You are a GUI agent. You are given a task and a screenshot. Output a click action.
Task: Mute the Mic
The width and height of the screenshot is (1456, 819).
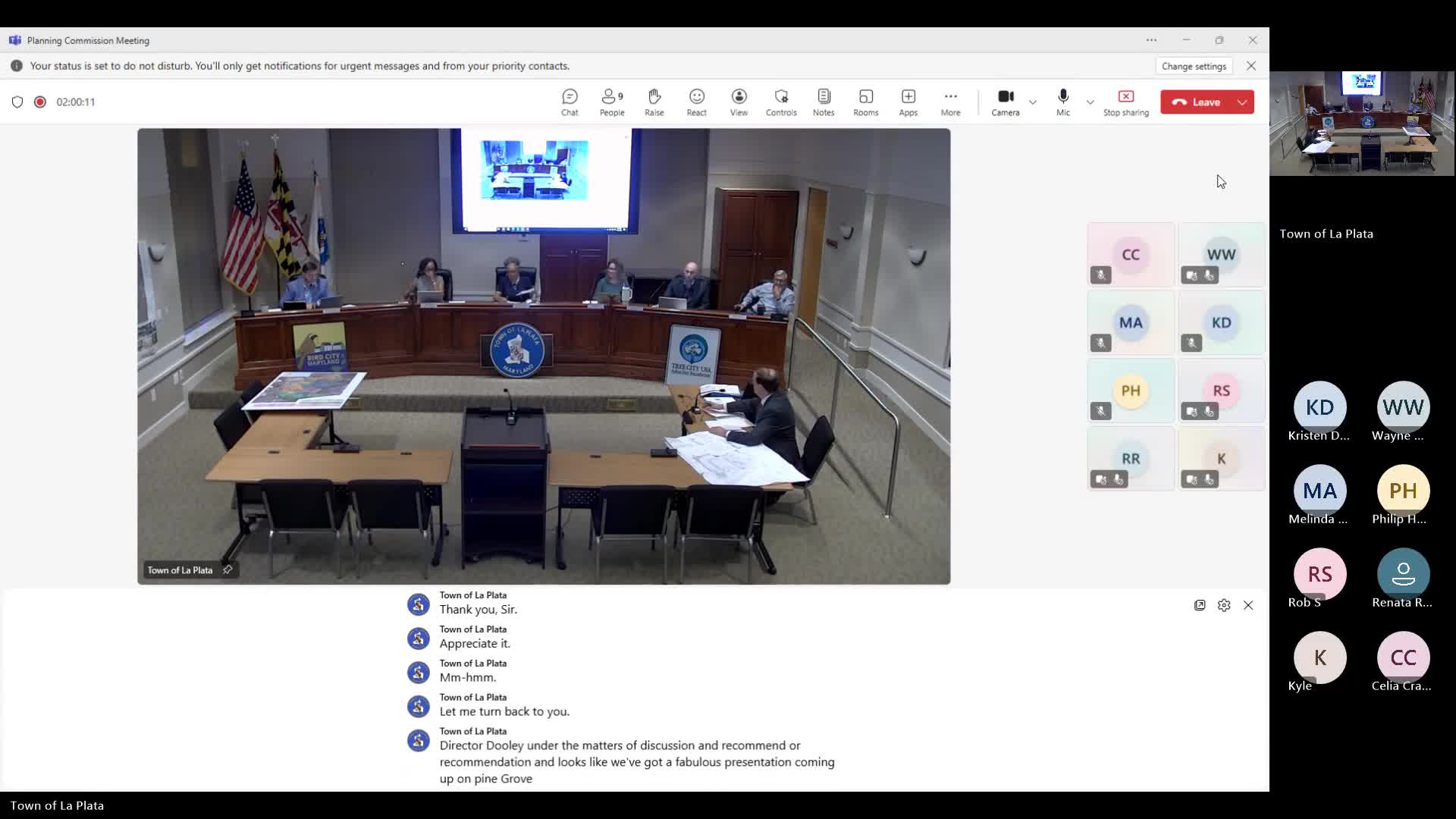point(1062,102)
